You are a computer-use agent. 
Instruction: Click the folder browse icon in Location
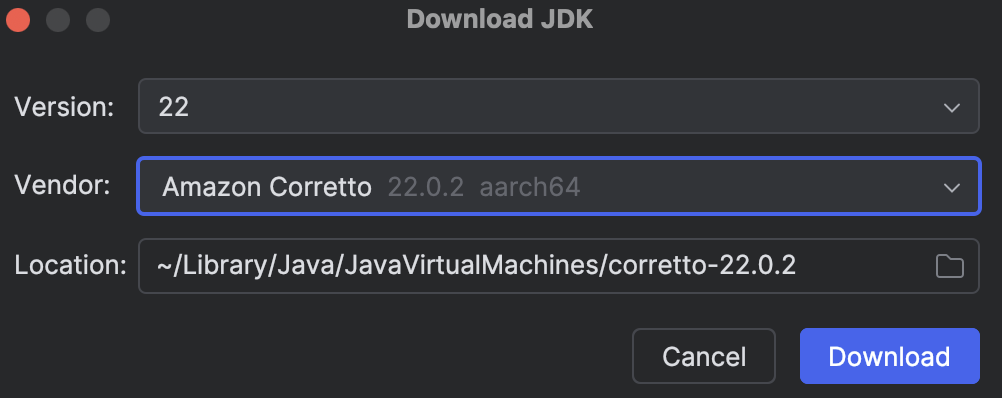coord(950,266)
